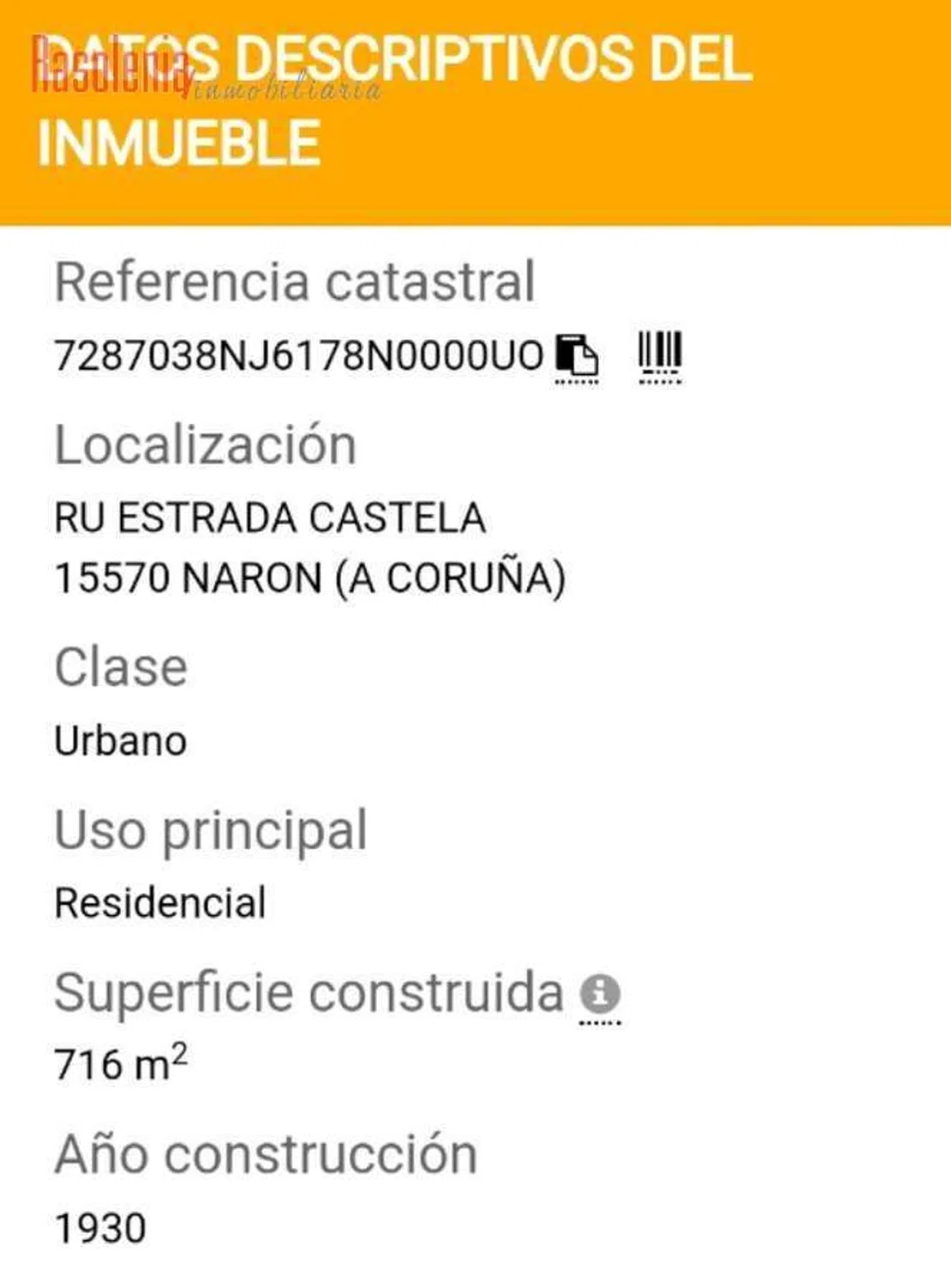This screenshot has height=1288, width=951.
Task: Select the 'Urbano' class value
Action: (120, 741)
